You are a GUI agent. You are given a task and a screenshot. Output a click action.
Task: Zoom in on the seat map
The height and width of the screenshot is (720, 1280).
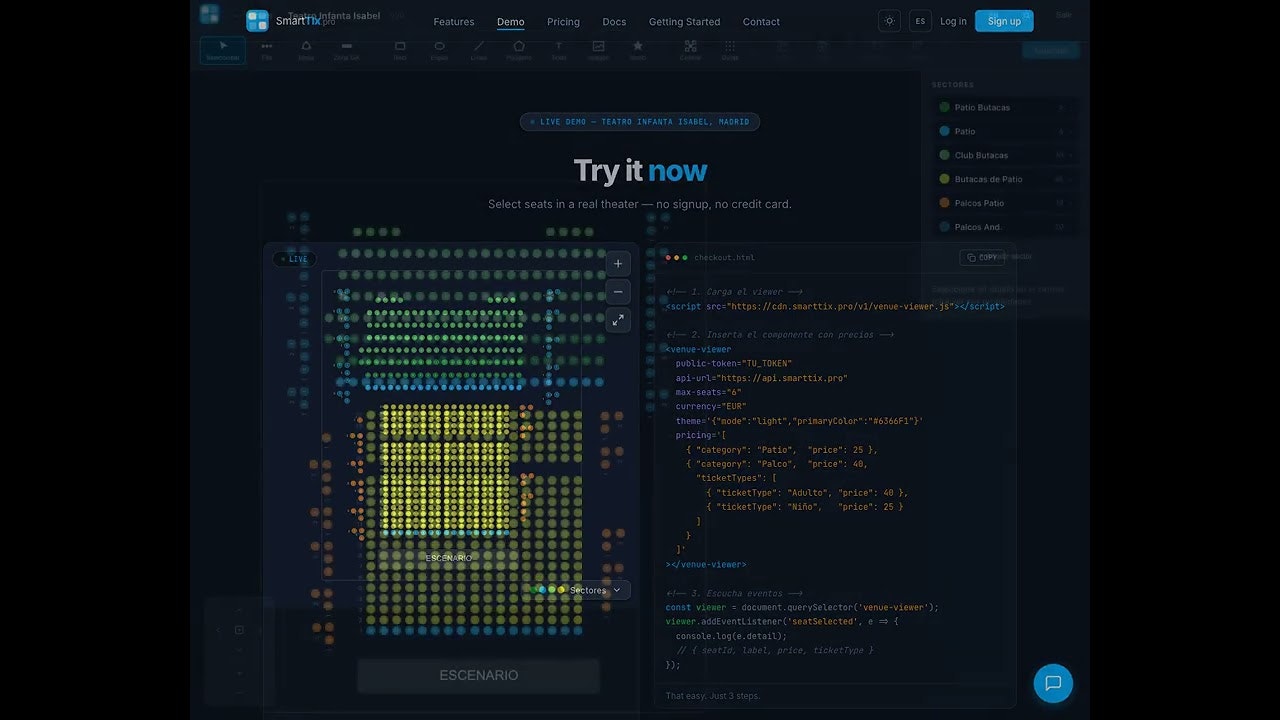[x=618, y=264]
